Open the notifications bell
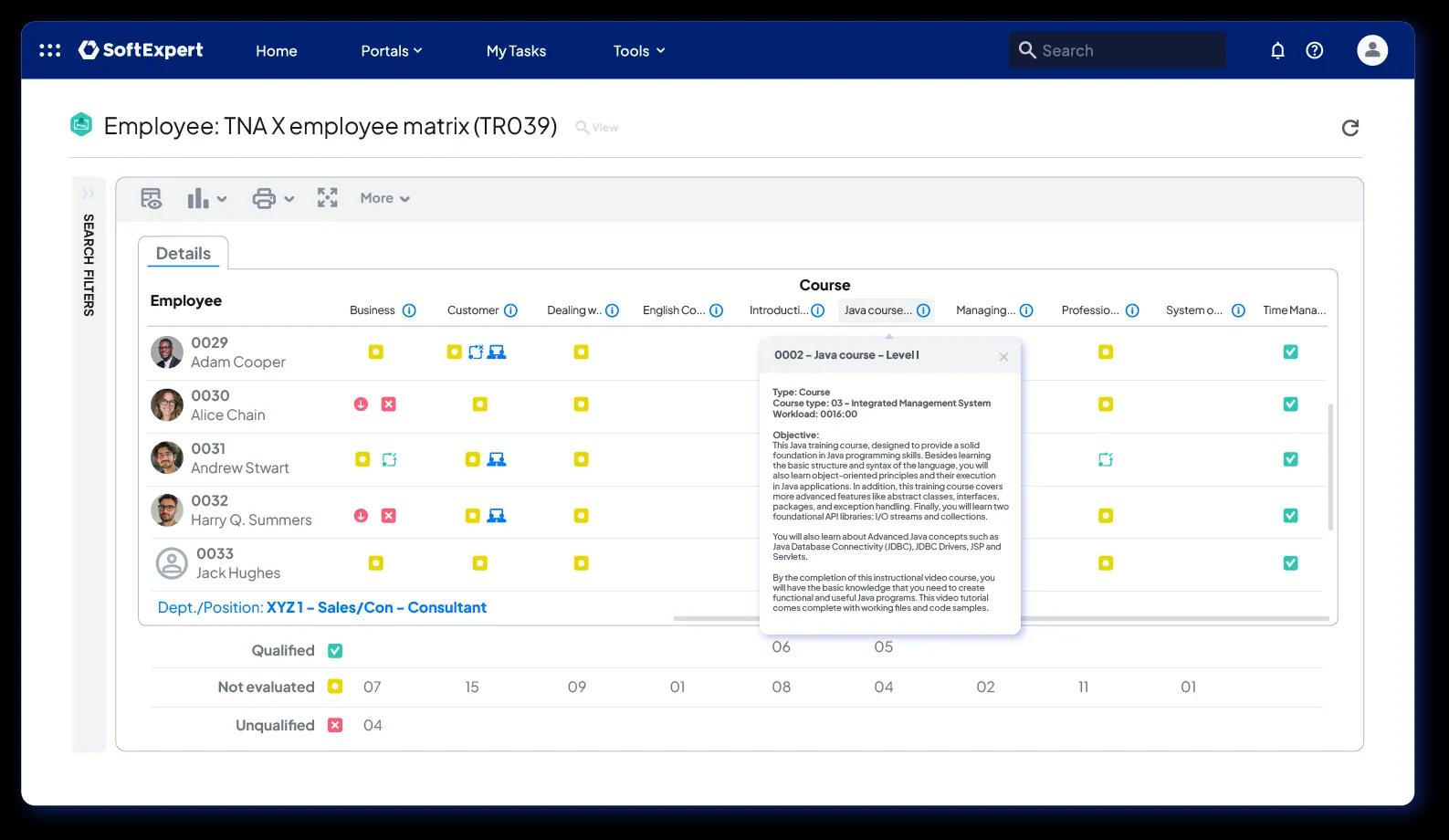Viewport: 1449px width, 840px height. click(x=1277, y=50)
